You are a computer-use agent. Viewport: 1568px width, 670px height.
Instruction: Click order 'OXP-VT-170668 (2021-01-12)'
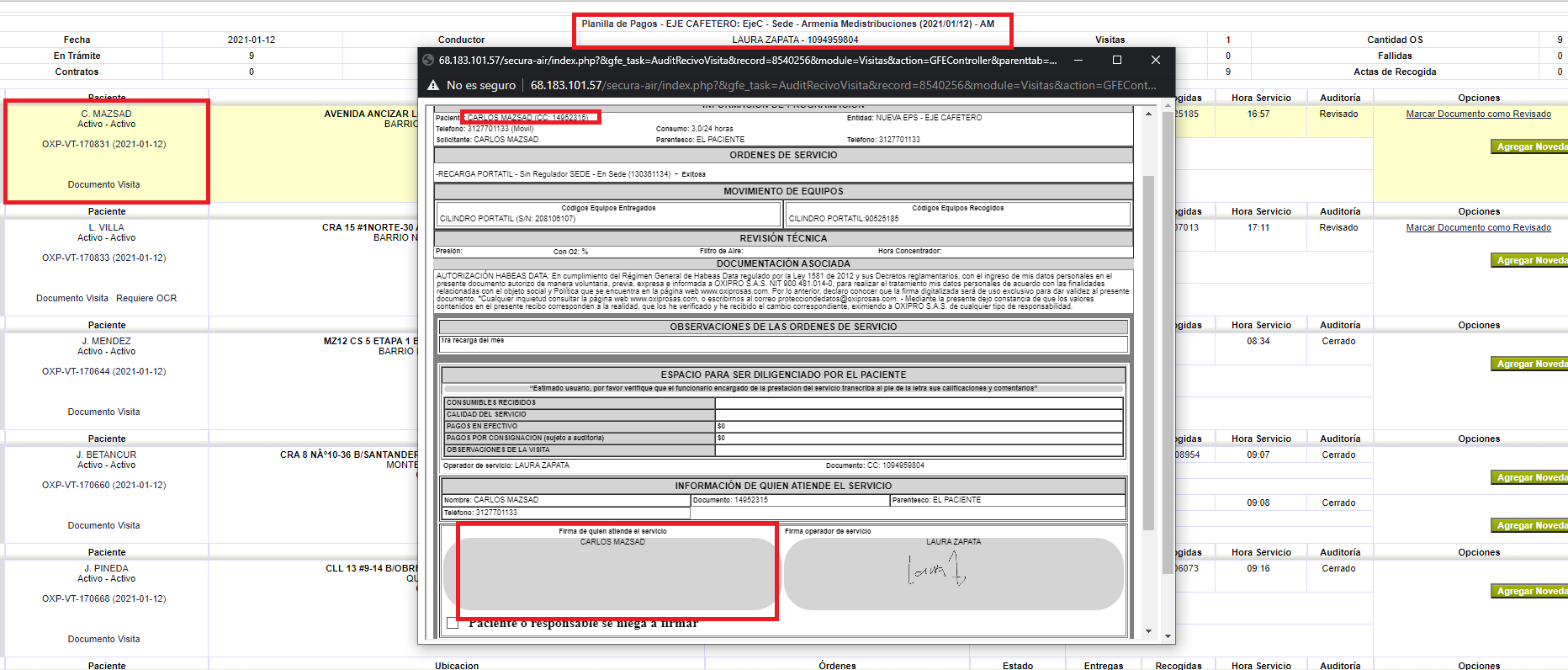pos(104,598)
